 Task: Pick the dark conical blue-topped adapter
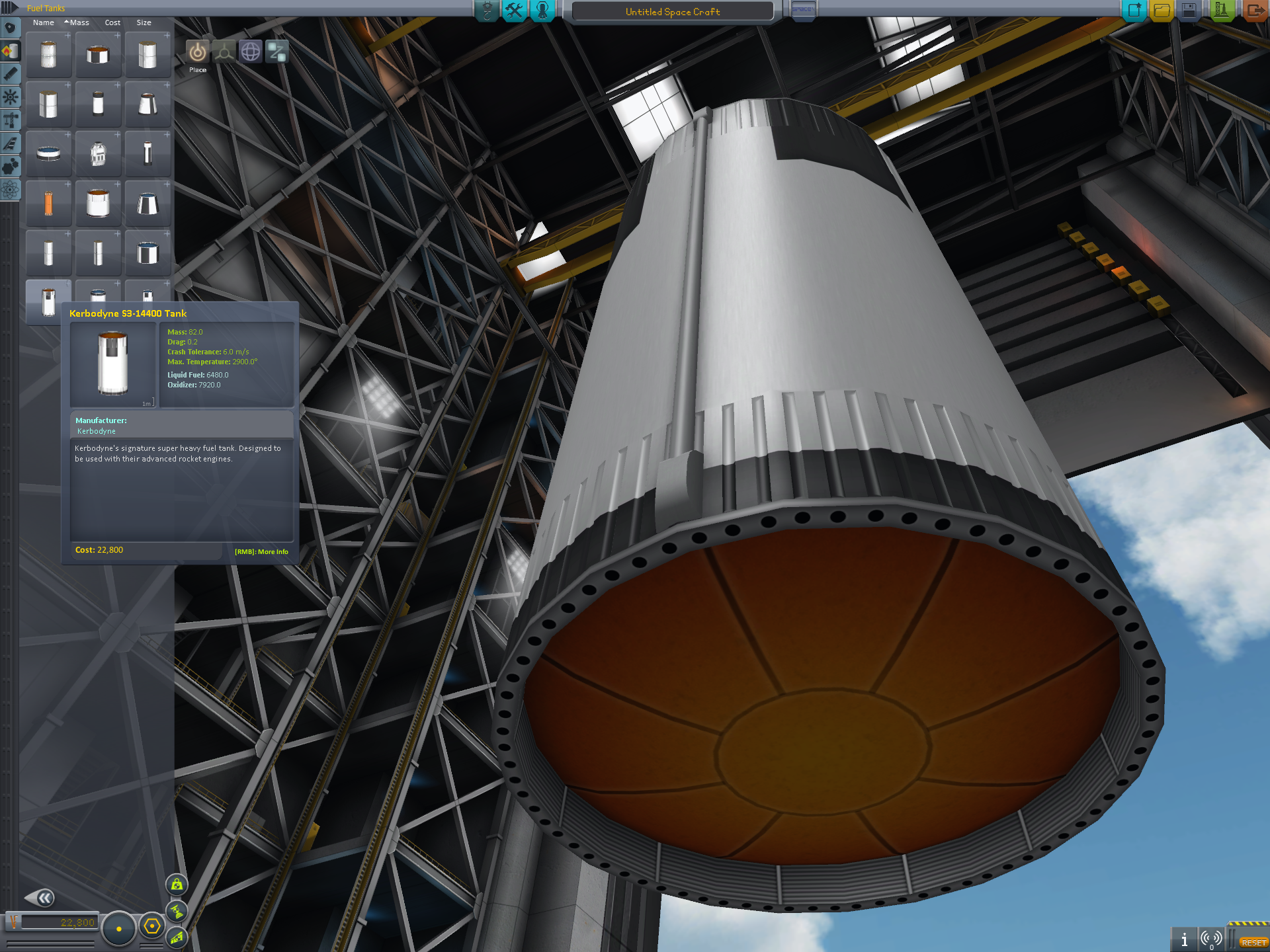tap(148, 203)
